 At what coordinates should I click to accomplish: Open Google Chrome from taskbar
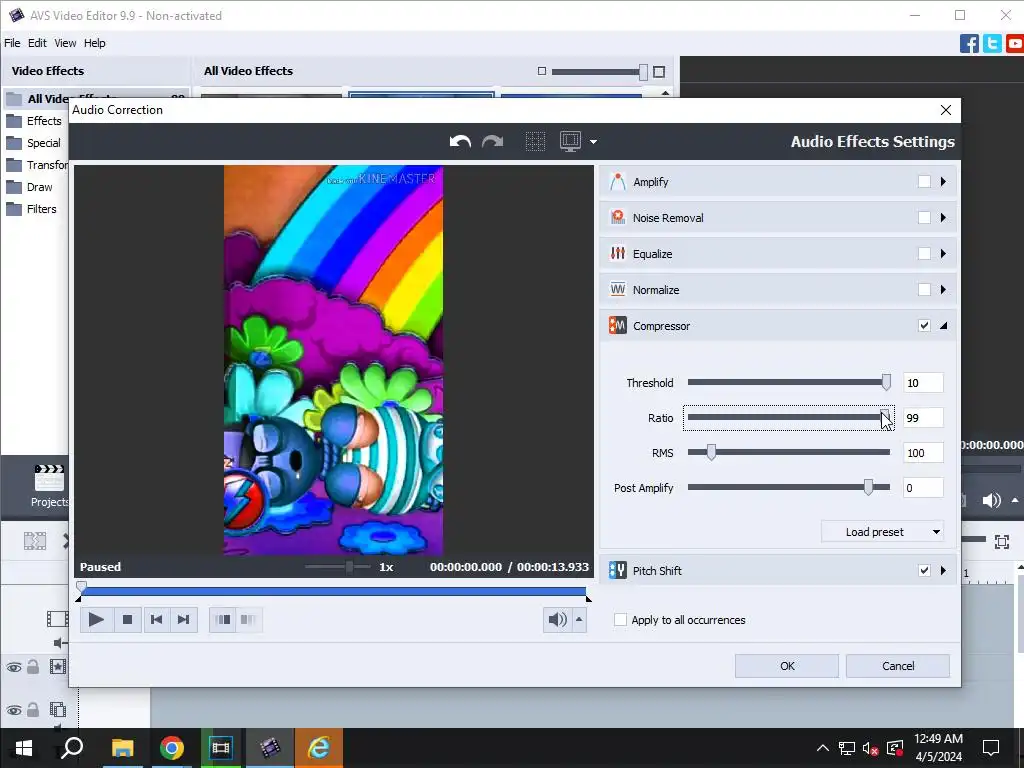click(172, 748)
